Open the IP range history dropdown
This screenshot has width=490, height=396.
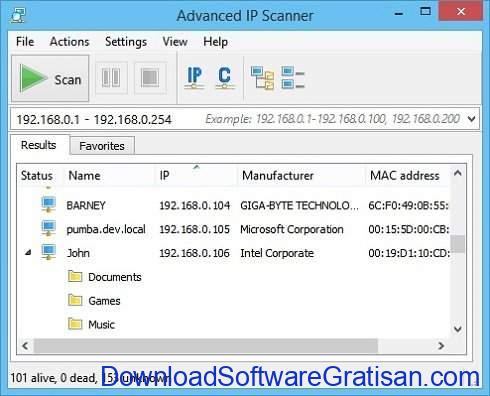(471, 119)
